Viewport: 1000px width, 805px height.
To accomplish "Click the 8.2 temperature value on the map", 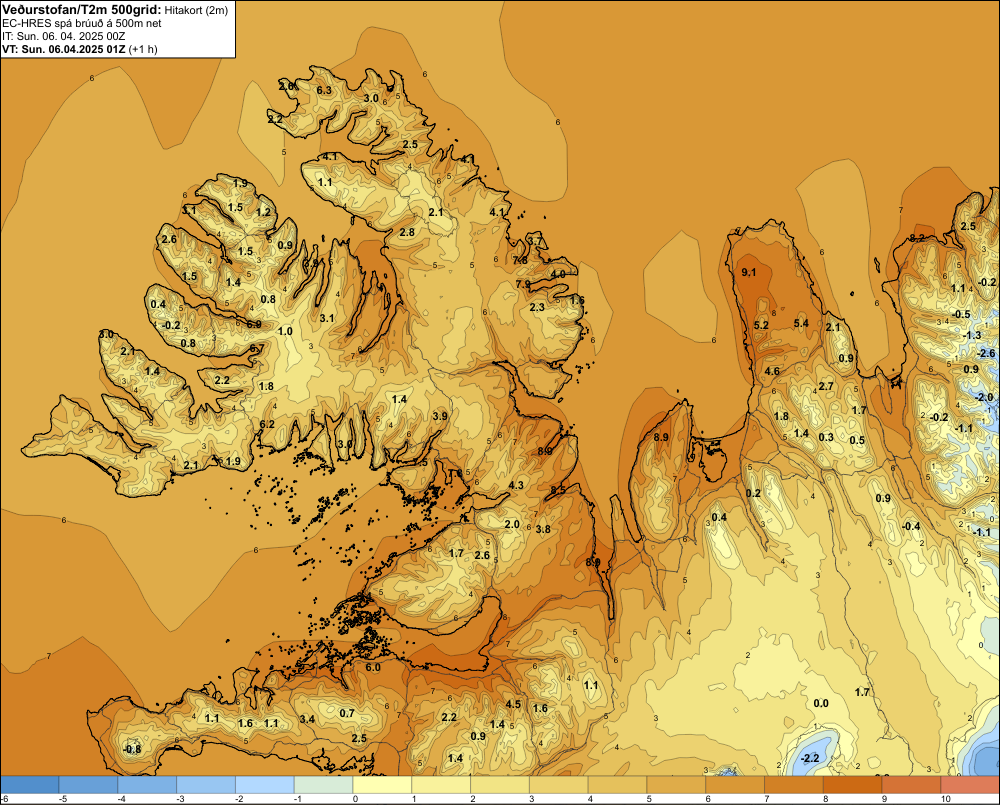I will [x=917, y=238].
